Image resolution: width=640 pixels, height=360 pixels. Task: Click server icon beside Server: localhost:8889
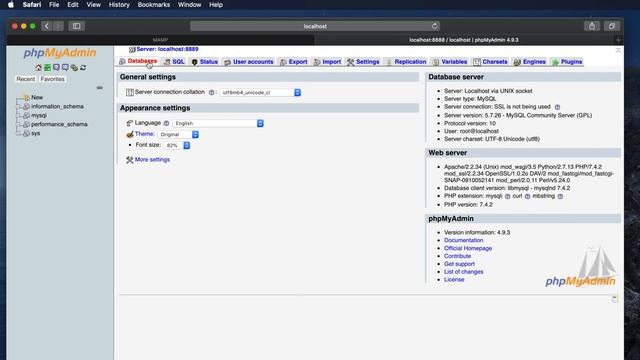click(x=132, y=49)
